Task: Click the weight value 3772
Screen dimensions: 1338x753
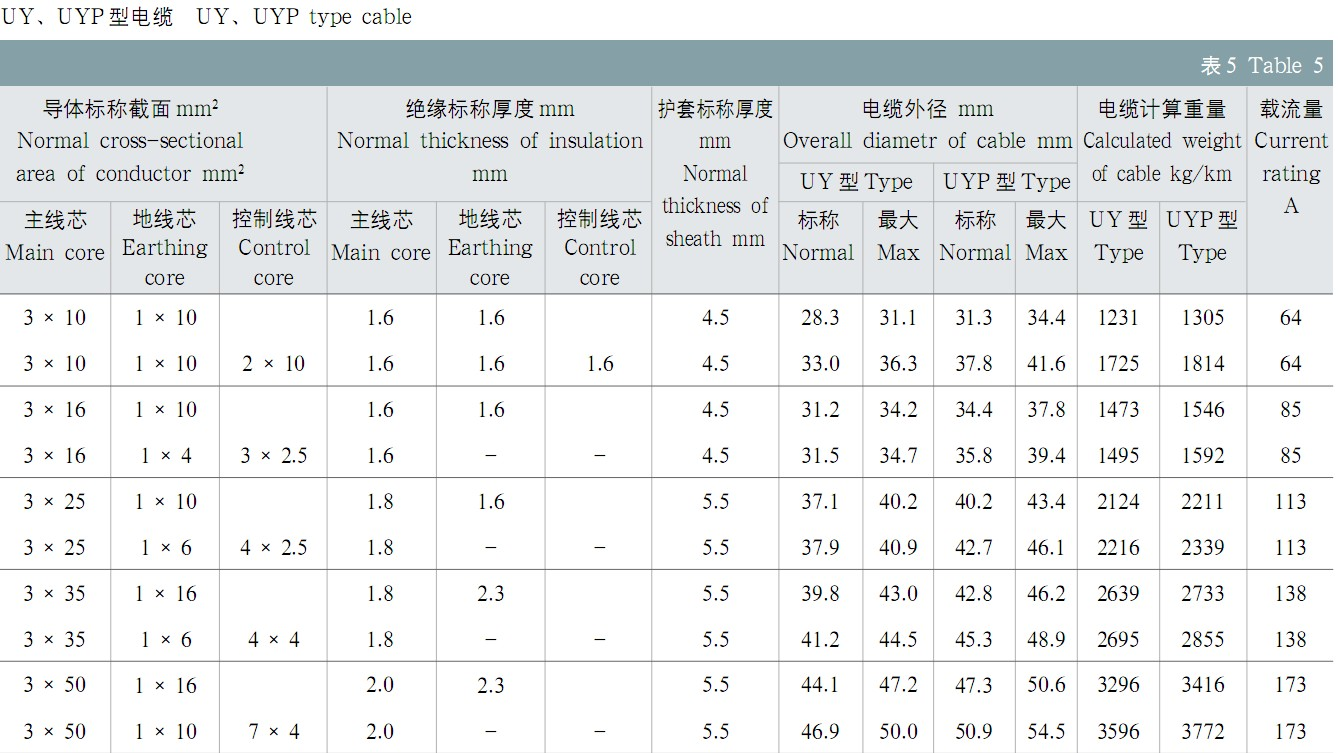Action: [1202, 732]
